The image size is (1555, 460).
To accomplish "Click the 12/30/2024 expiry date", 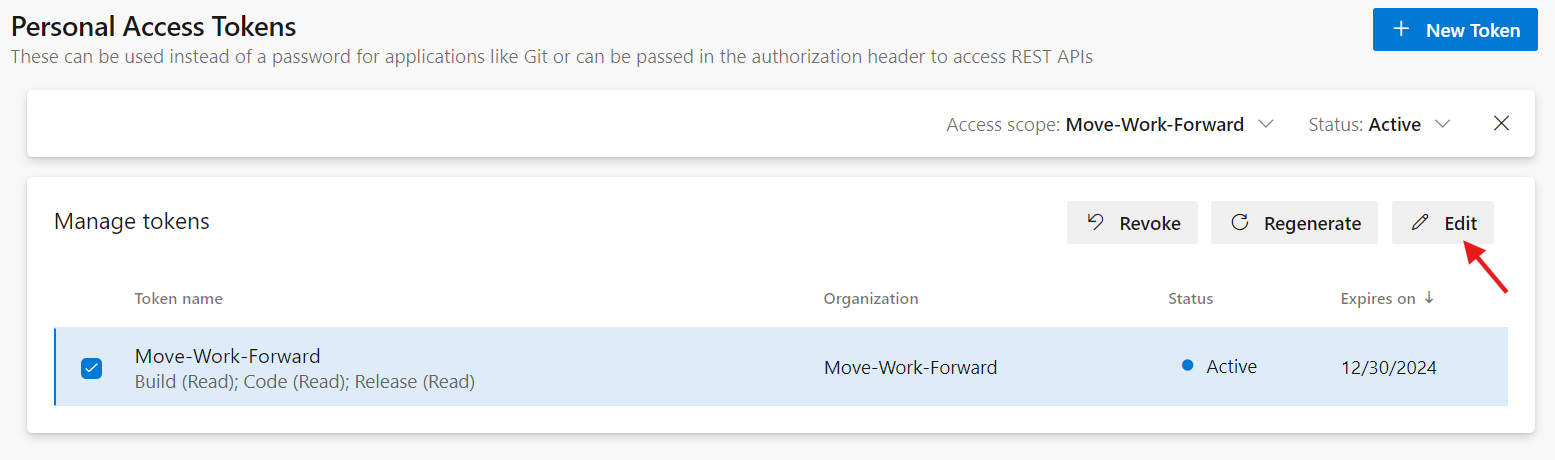I will tap(1388, 368).
